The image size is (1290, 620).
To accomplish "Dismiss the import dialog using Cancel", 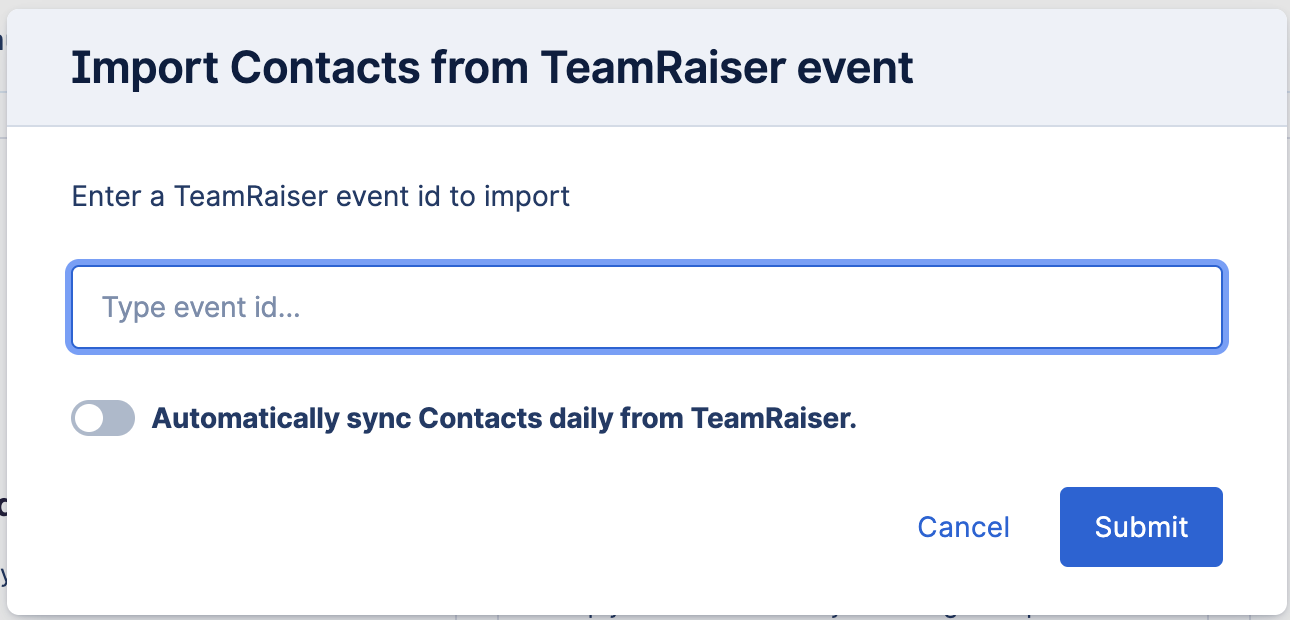I will pos(963,527).
